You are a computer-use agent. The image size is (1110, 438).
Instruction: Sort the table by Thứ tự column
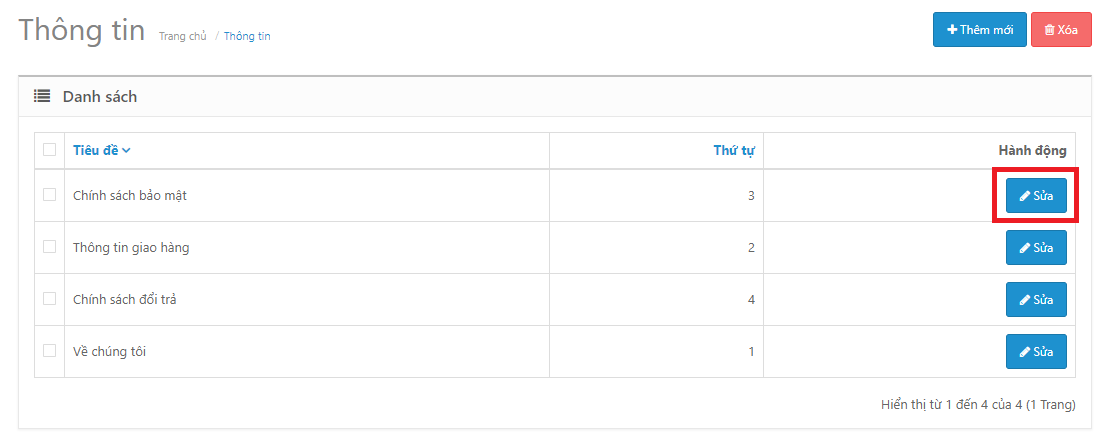(733, 150)
